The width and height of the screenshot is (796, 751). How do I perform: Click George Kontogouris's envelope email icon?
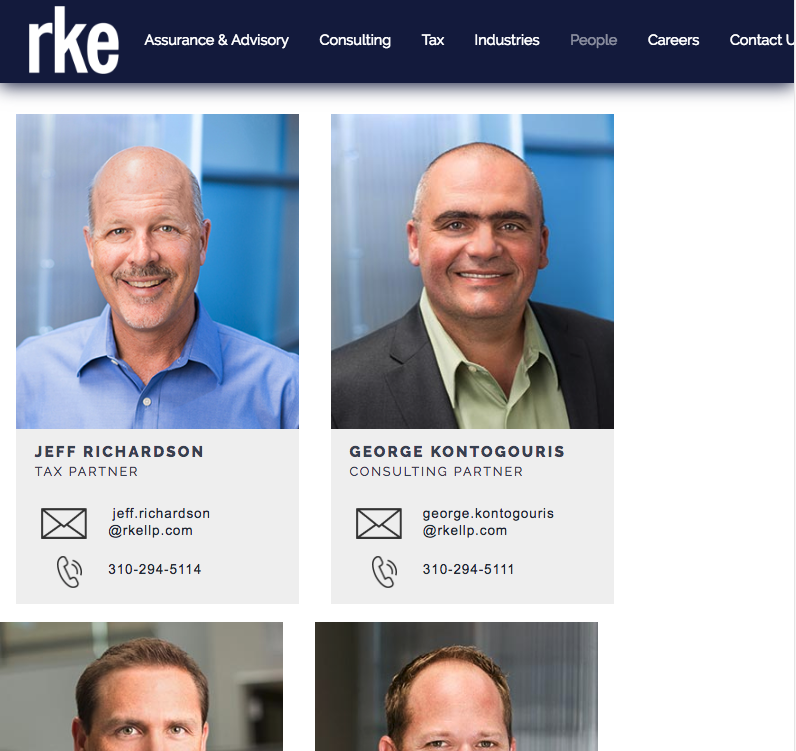(x=379, y=524)
